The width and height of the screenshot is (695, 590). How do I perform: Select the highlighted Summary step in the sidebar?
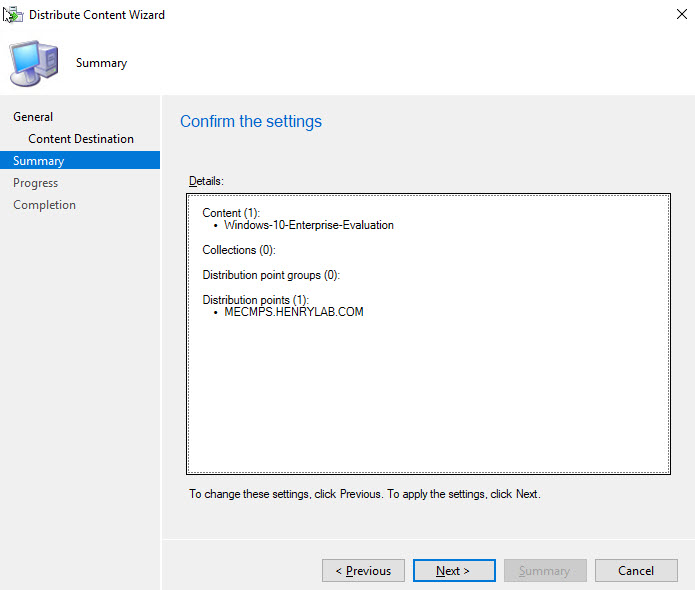click(x=39, y=161)
